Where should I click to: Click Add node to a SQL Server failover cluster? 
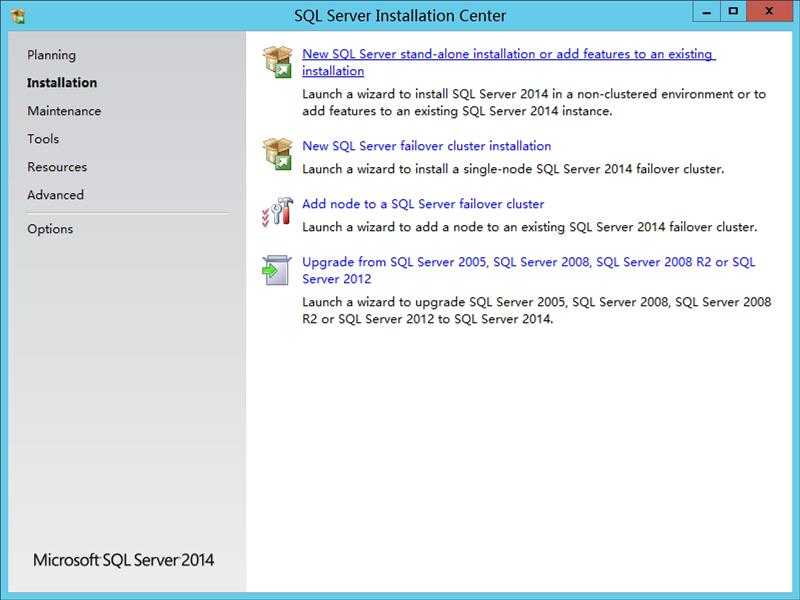(423, 204)
